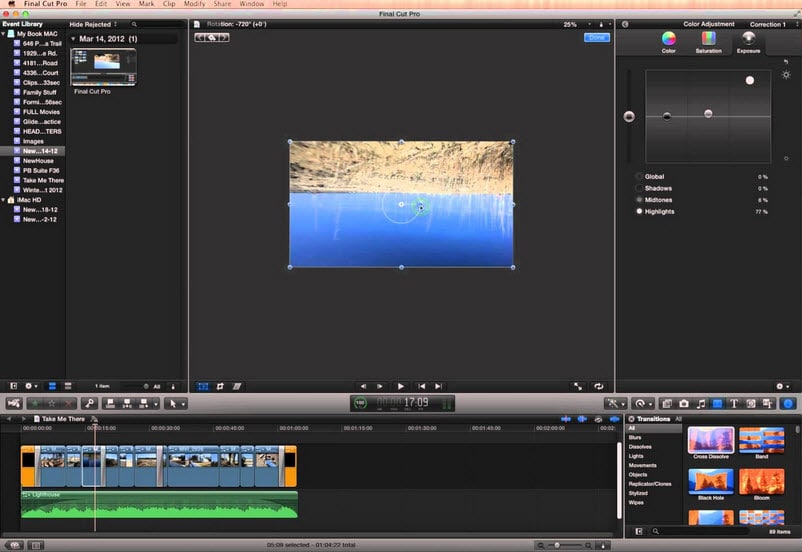The width and height of the screenshot is (802, 552).
Task: Open the File menu
Action: [81, 4]
